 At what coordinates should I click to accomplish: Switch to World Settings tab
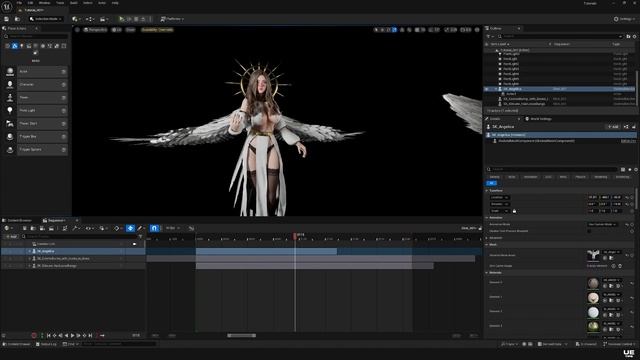point(538,119)
